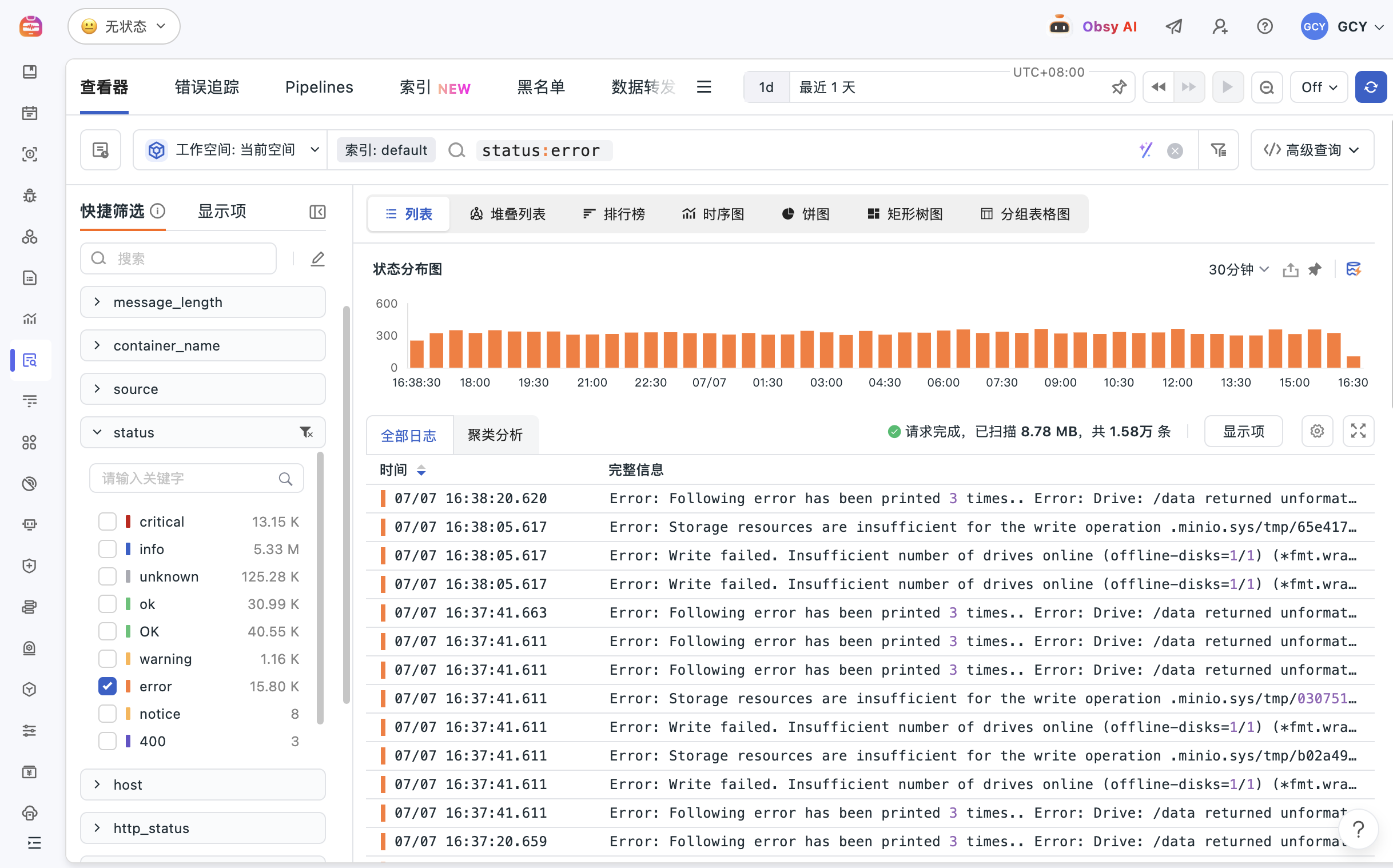
Task: Open the 高级查询 dropdown
Action: 1311,150
